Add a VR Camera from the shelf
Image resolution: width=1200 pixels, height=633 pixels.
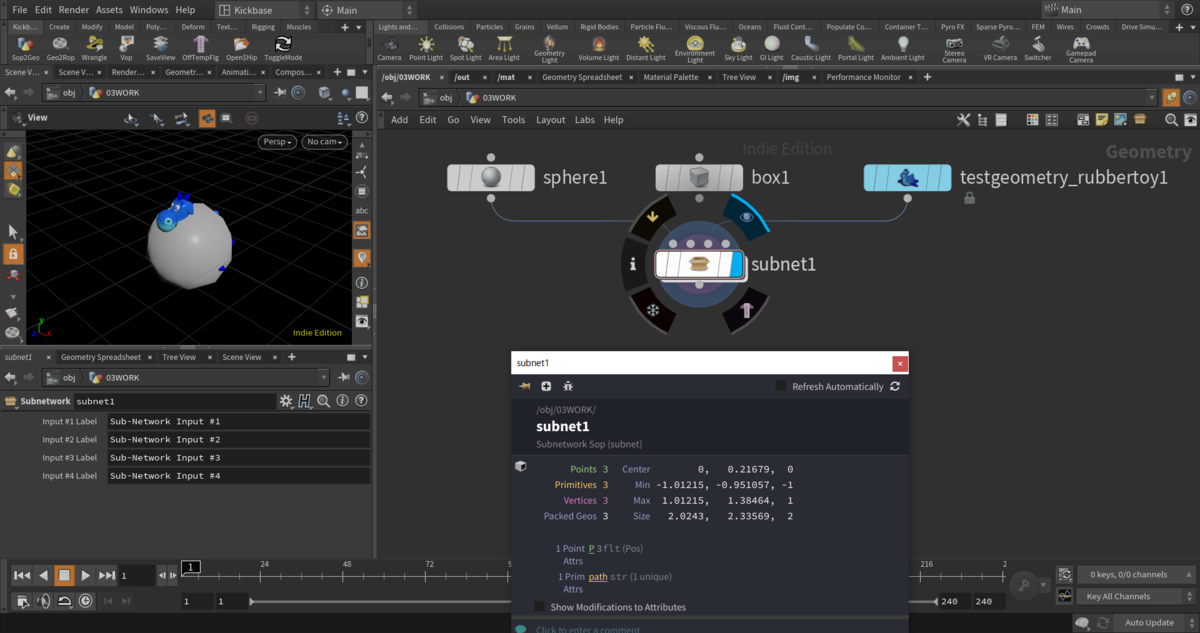1000,48
